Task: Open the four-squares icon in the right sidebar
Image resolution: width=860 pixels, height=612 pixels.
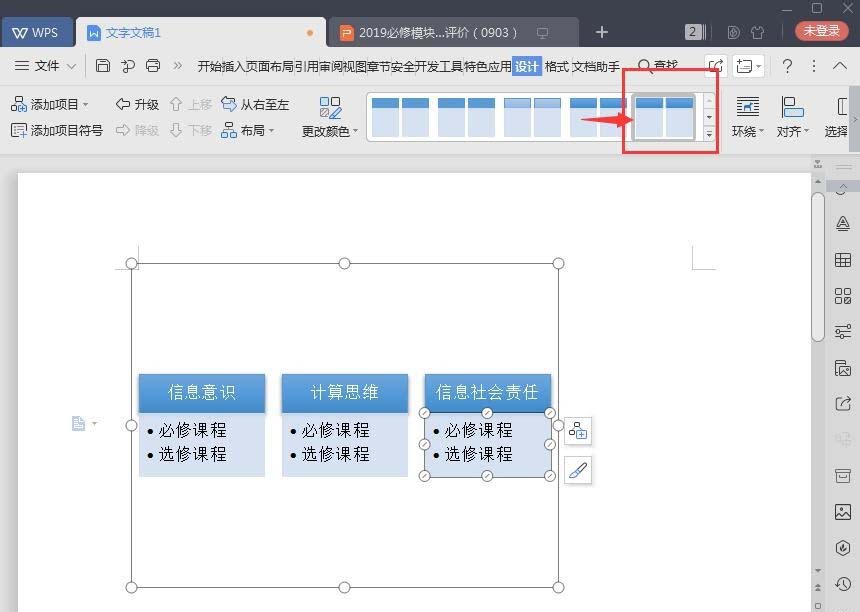Action: [842, 296]
